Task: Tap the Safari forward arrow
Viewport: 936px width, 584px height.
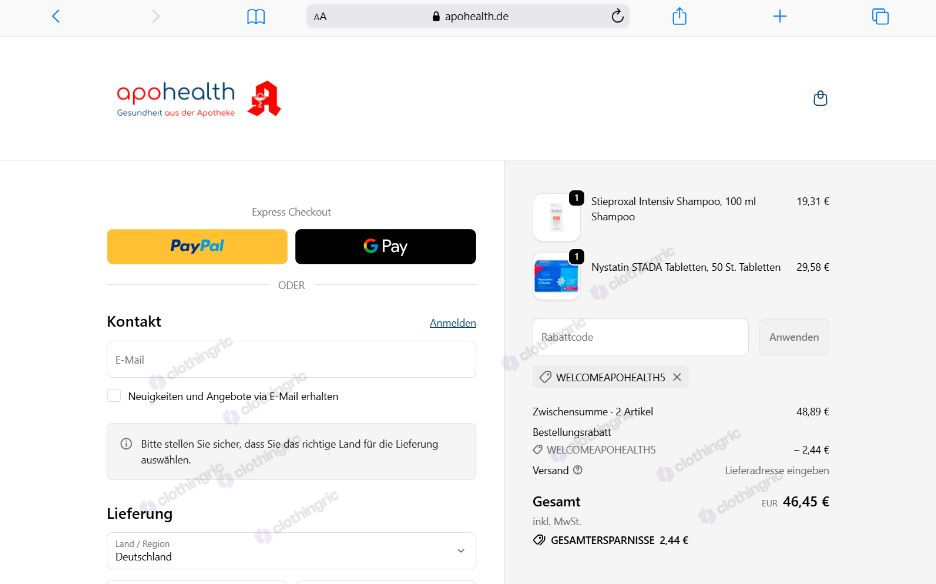Action: tap(156, 16)
